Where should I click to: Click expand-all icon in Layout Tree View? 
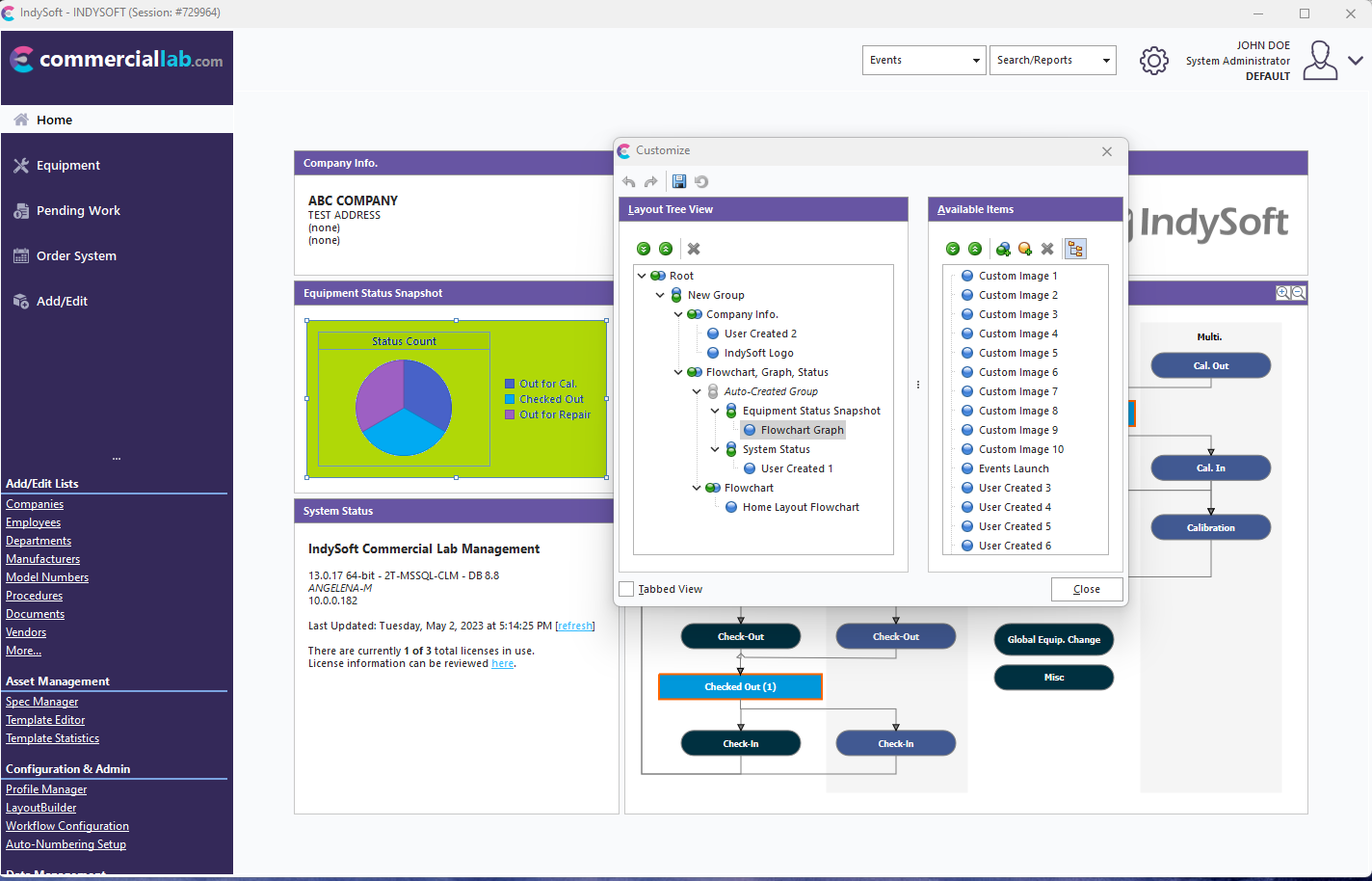(x=644, y=249)
